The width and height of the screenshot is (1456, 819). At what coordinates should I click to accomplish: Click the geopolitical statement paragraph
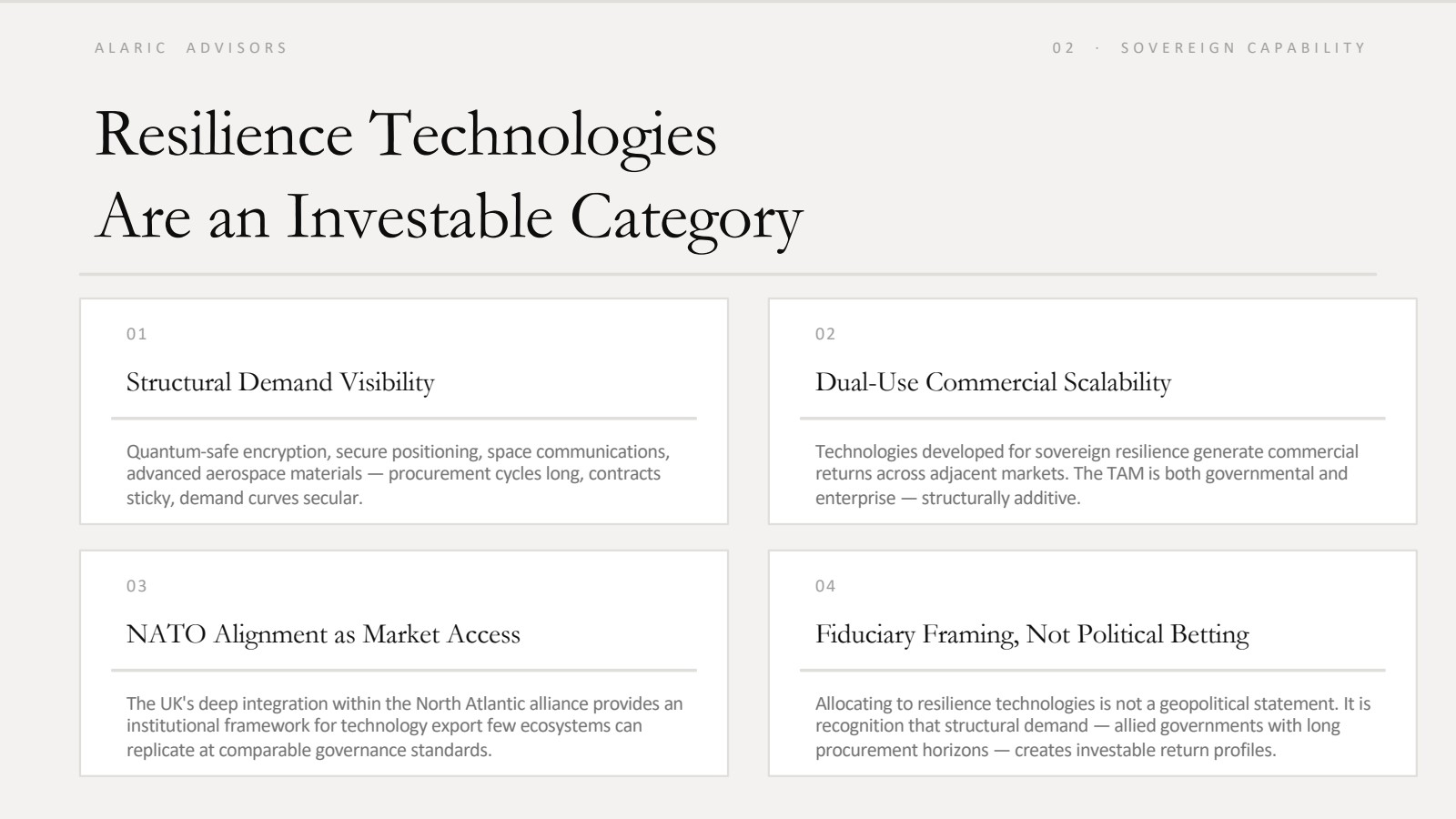tap(1093, 726)
